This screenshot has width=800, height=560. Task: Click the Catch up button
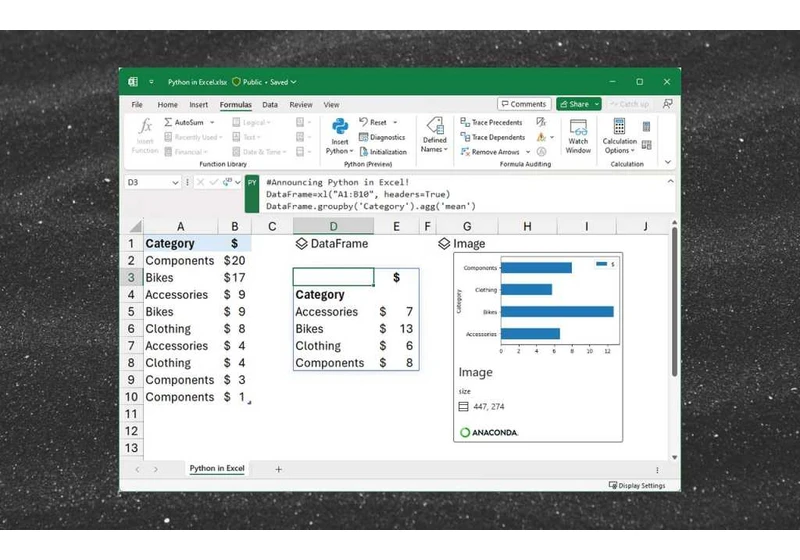point(630,104)
